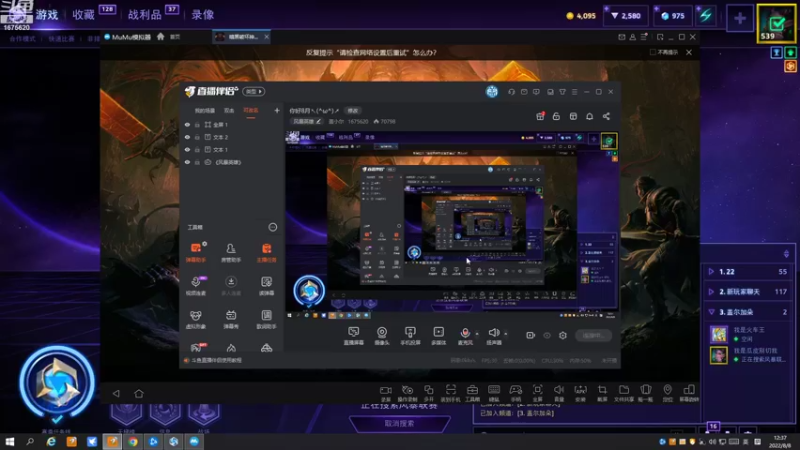Add 直播屏幕 screen capture source
This screenshot has height=450, width=800.
(x=354, y=336)
